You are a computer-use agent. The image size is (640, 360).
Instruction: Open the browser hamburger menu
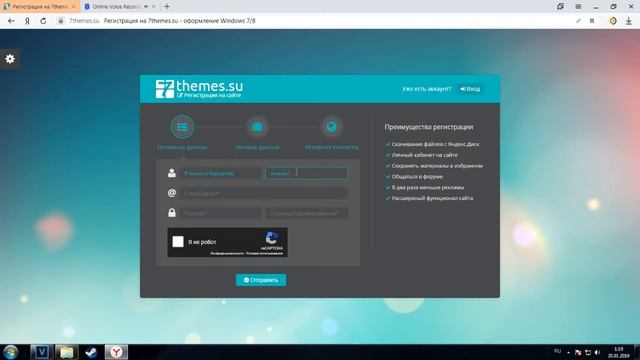[578, 7]
